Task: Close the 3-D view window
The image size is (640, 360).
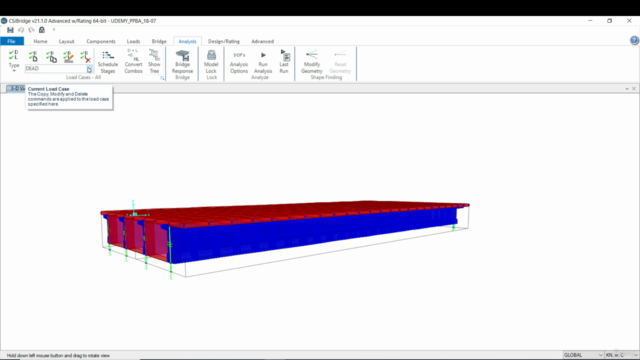Action: click(634, 89)
